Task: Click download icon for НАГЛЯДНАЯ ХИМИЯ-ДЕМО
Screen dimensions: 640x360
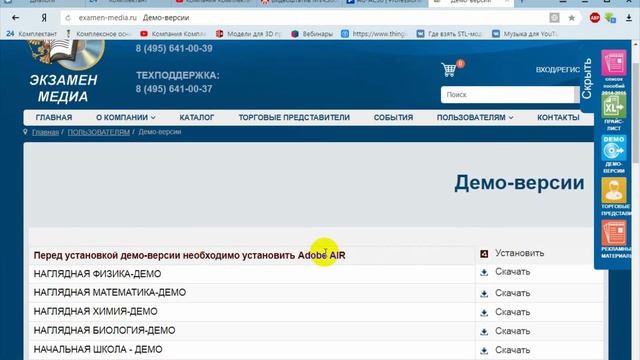Action: (484, 313)
